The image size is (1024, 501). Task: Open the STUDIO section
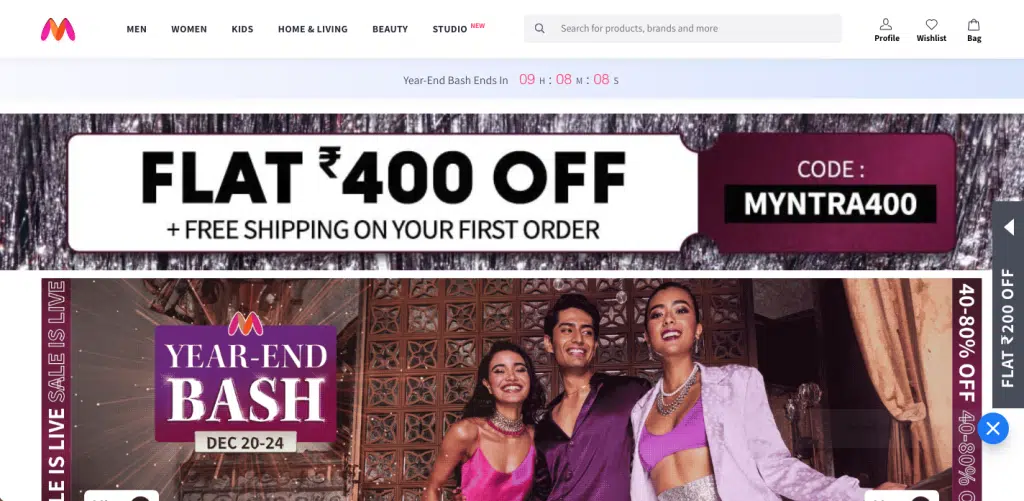(450, 29)
